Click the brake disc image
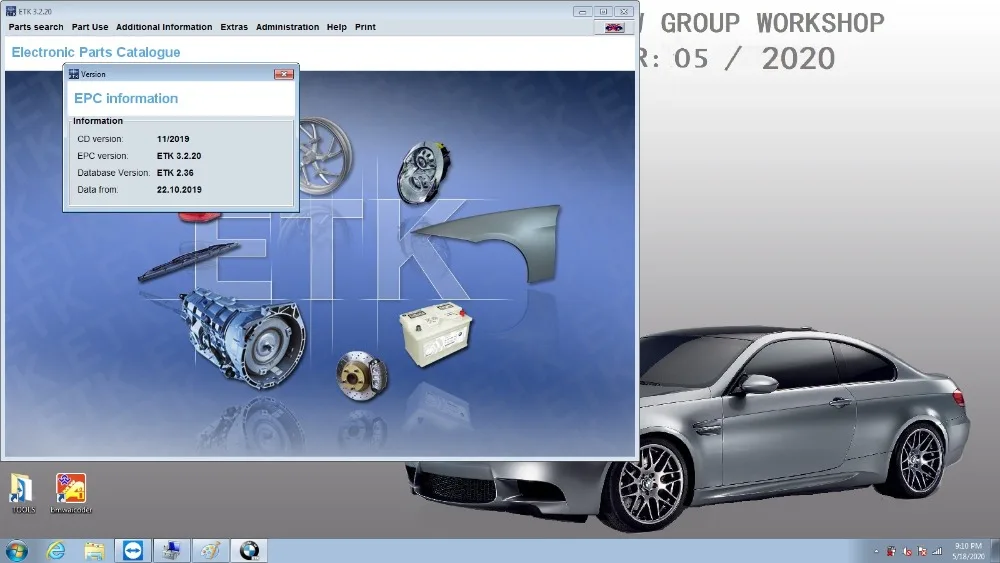The height and width of the screenshot is (563, 1000). coord(362,376)
